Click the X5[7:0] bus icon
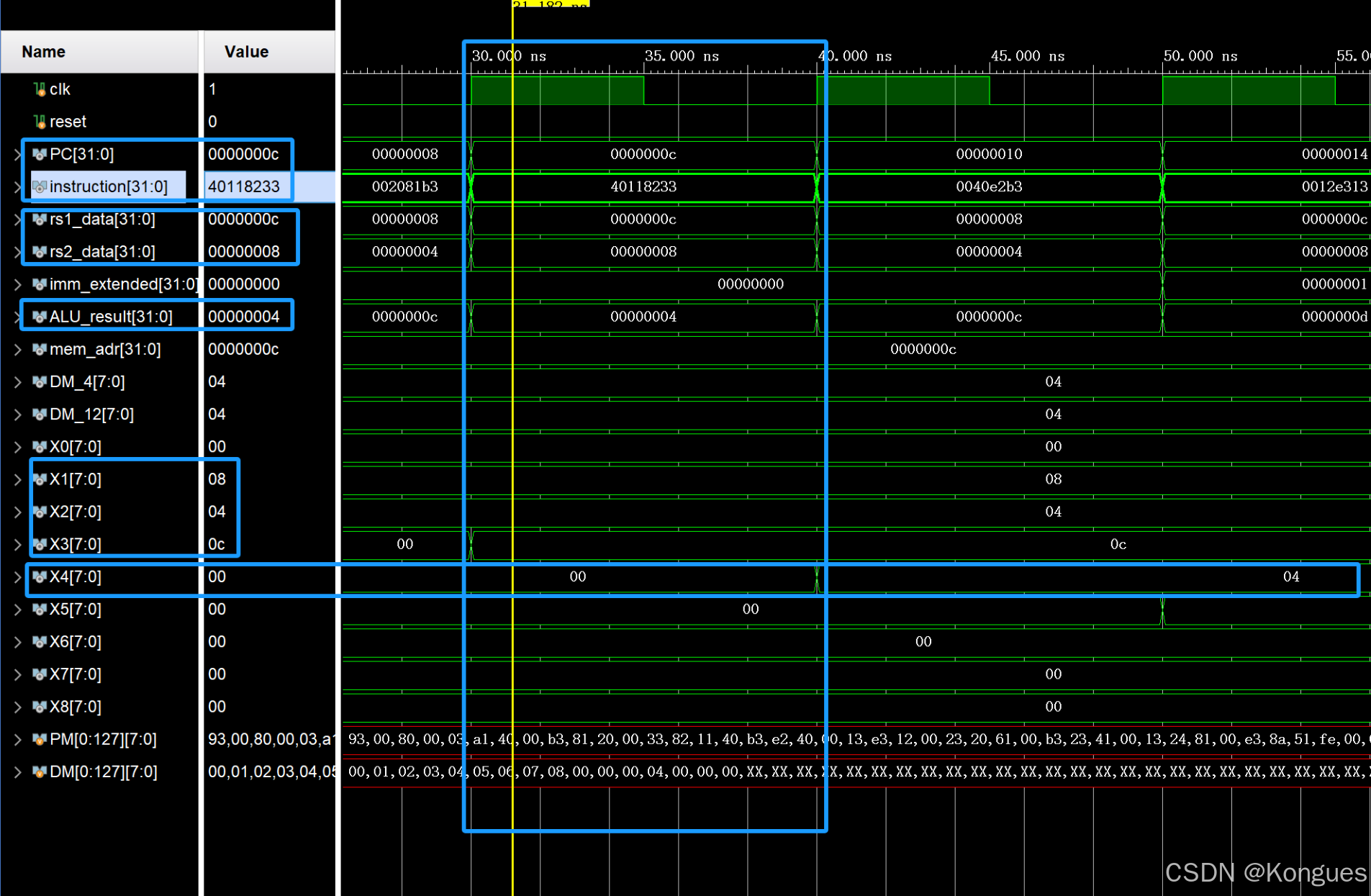This screenshot has width=1371, height=896. pyautogui.click(x=40, y=609)
